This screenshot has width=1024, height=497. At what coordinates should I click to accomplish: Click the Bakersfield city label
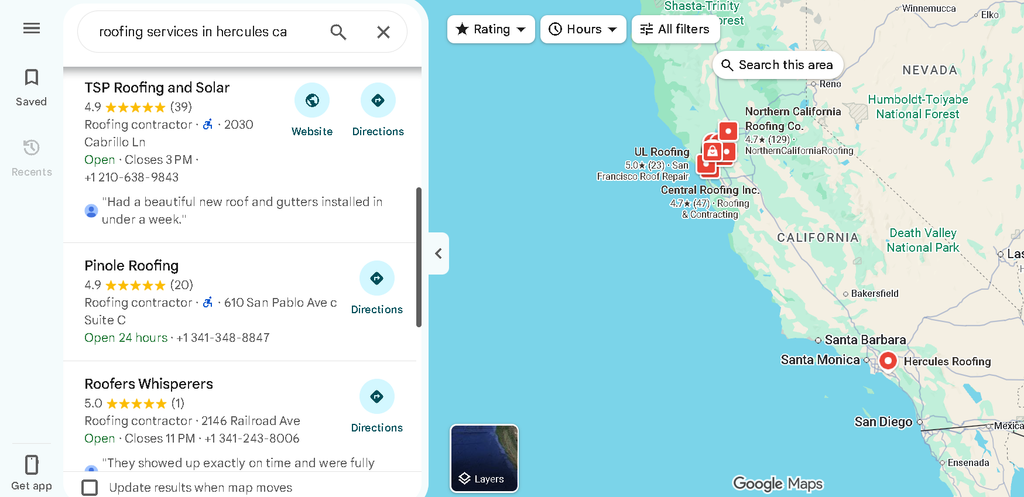tap(874, 294)
